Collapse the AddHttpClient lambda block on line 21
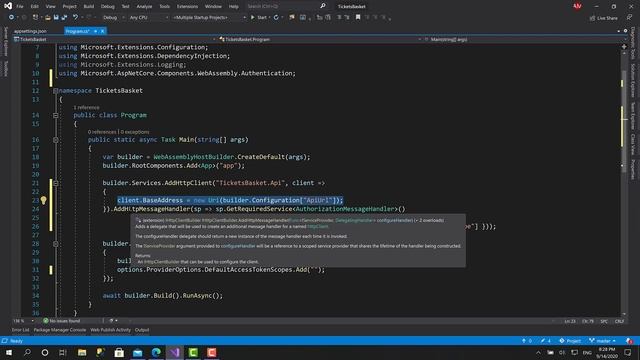This screenshot has width=640, height=360. [56, 183]
